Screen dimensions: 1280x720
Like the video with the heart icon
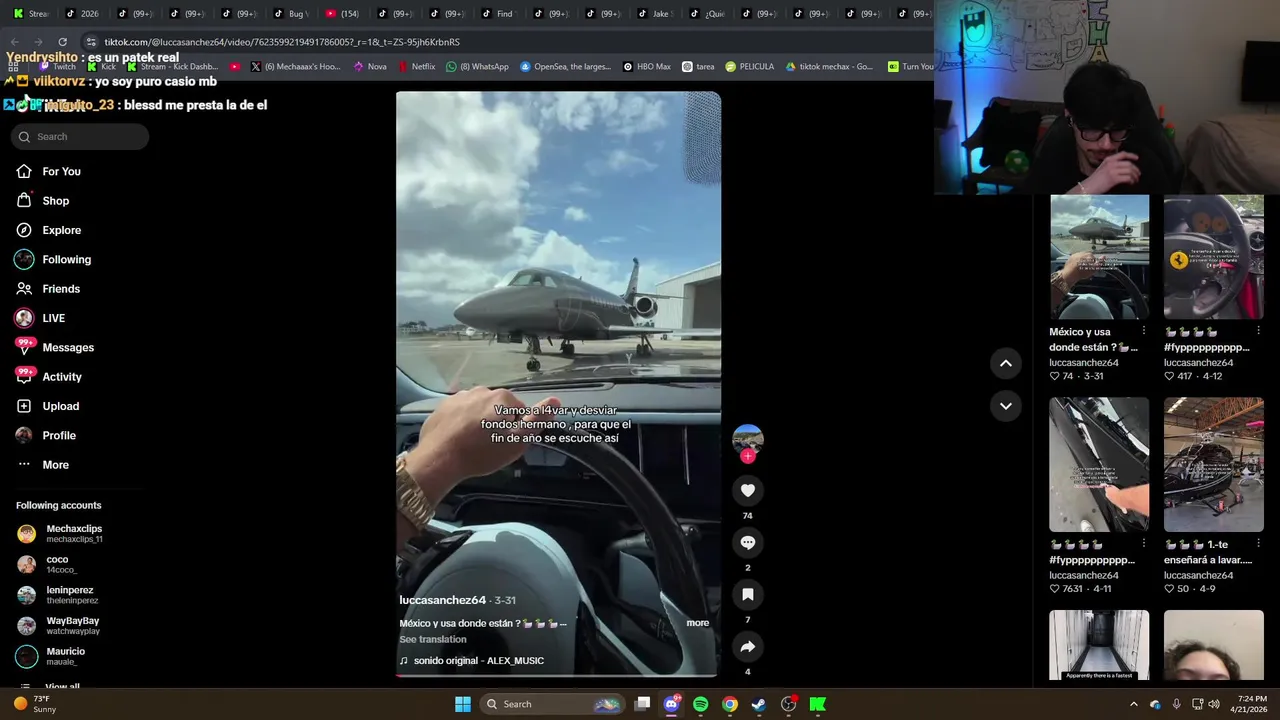click(748, 490)
